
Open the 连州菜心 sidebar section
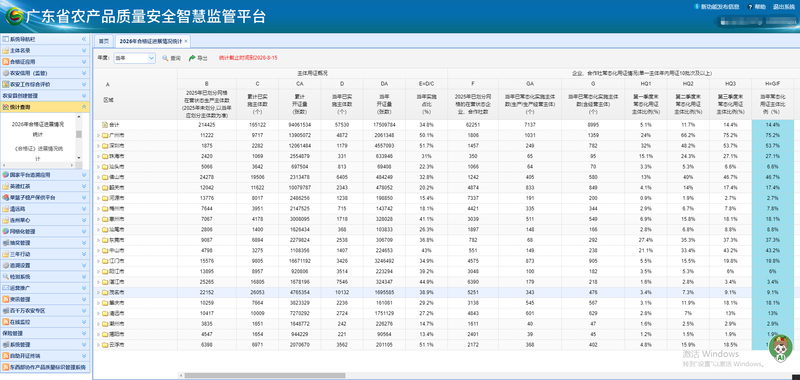coord(45,220)
